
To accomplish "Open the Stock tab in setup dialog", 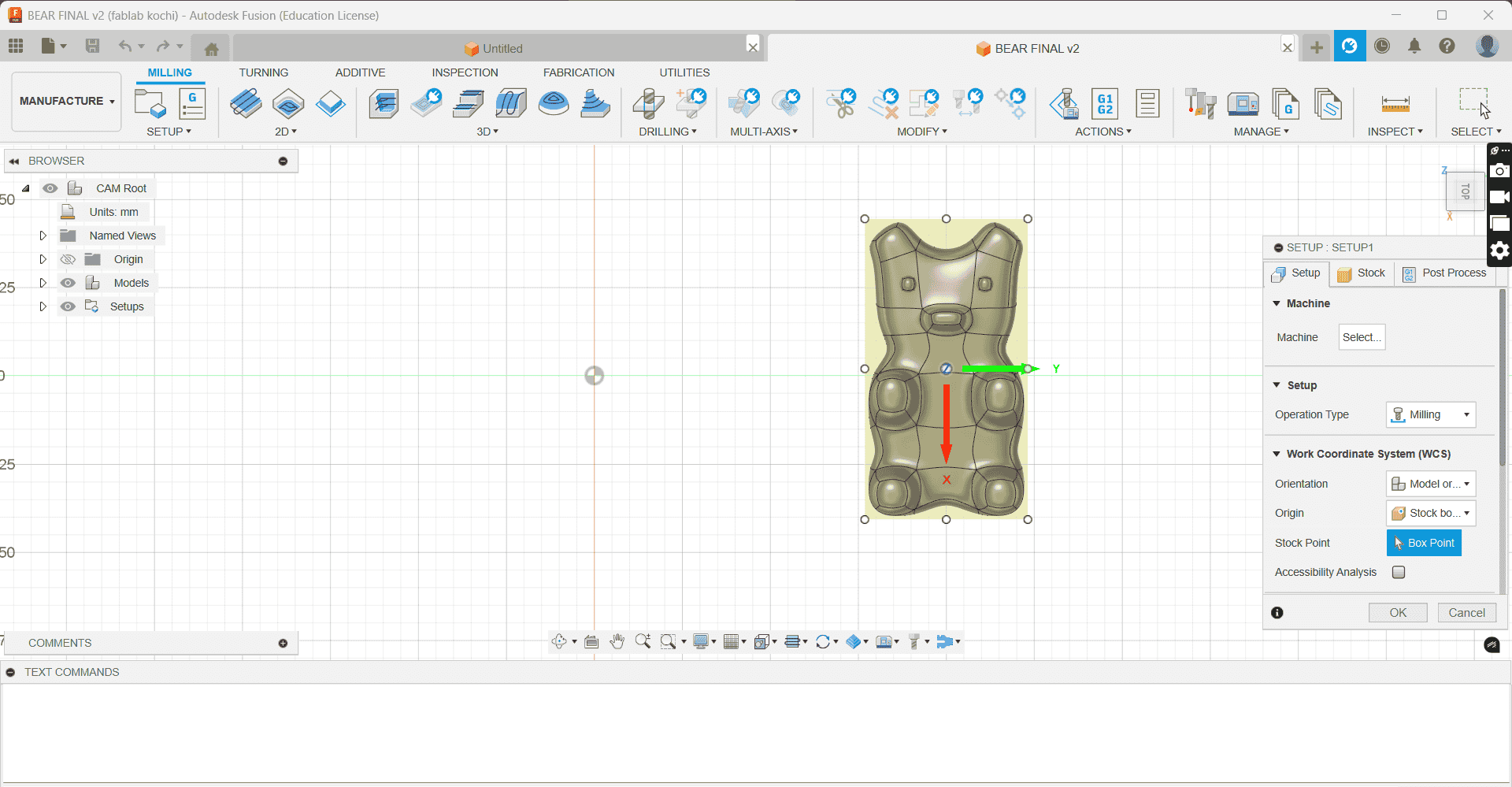I will 1362,273.
